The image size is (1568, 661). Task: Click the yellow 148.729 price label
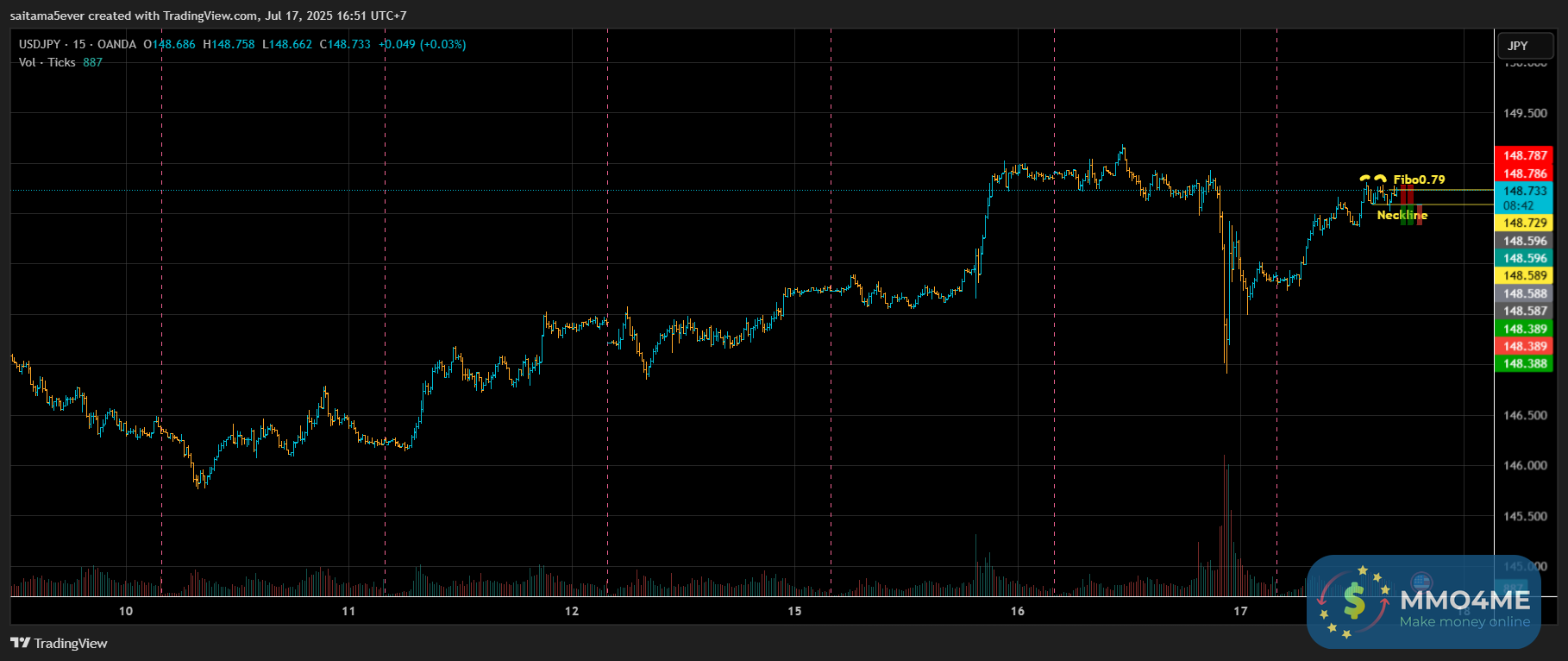click(x=1525, y=223)
